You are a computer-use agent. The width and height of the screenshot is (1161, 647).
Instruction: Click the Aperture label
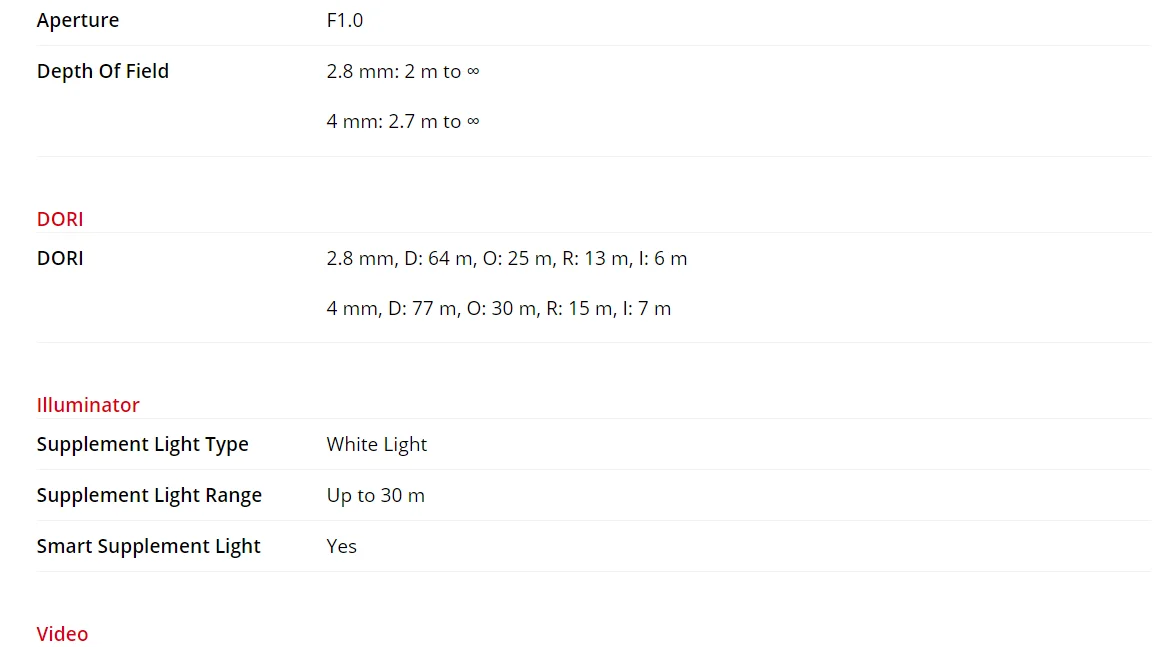click(x=78, y=20)
